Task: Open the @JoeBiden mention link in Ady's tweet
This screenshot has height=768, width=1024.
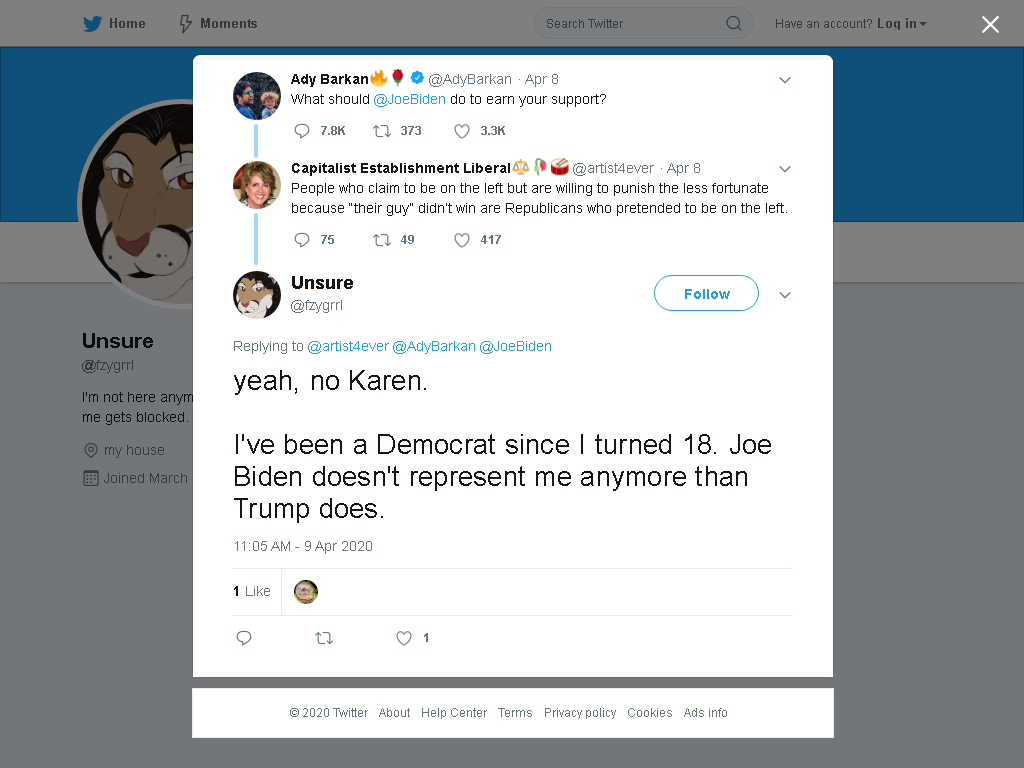Action: (x=409, y=99)
